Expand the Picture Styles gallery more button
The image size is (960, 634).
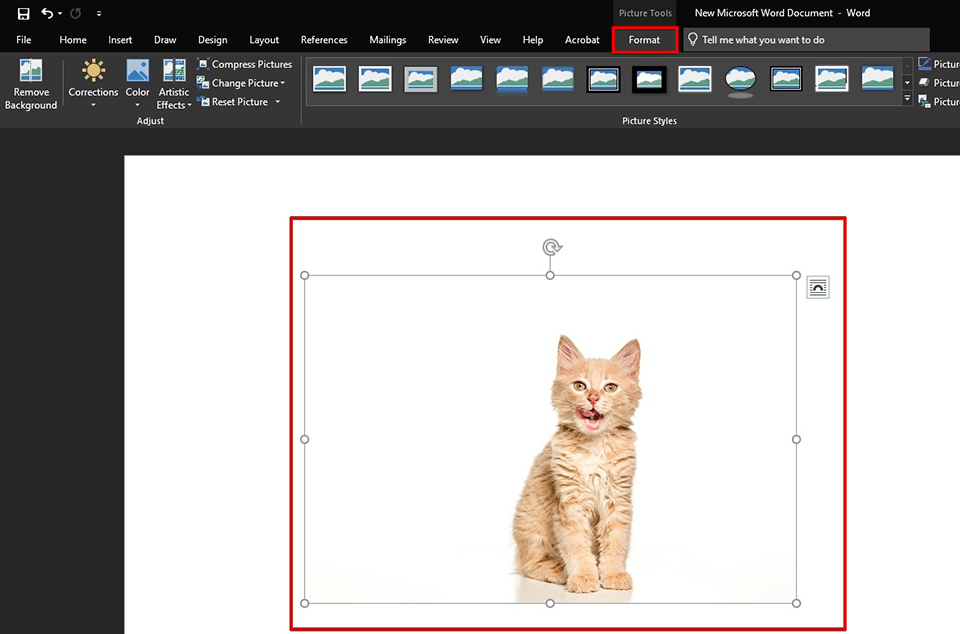pyautogui.click(x=907, y=99)
